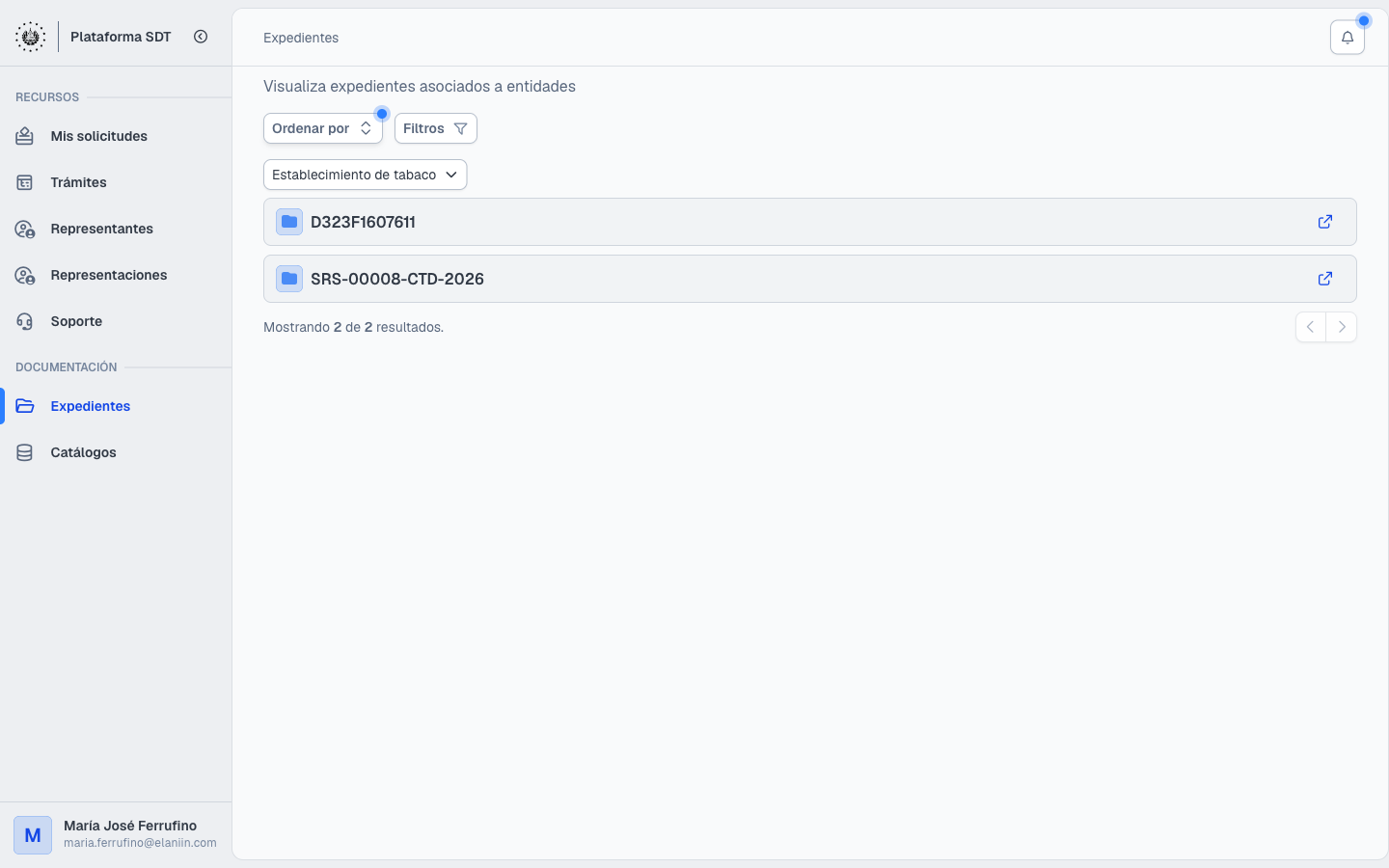Go to previous results page
1389x868 pixels.
pos(1311,327)
